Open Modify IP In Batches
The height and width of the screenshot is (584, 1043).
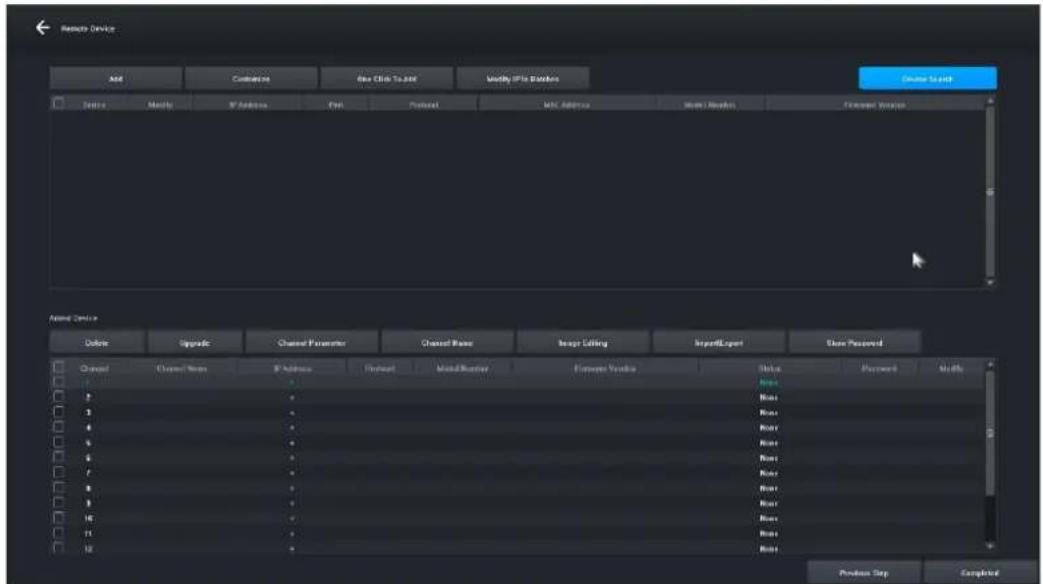coord(522,78)
